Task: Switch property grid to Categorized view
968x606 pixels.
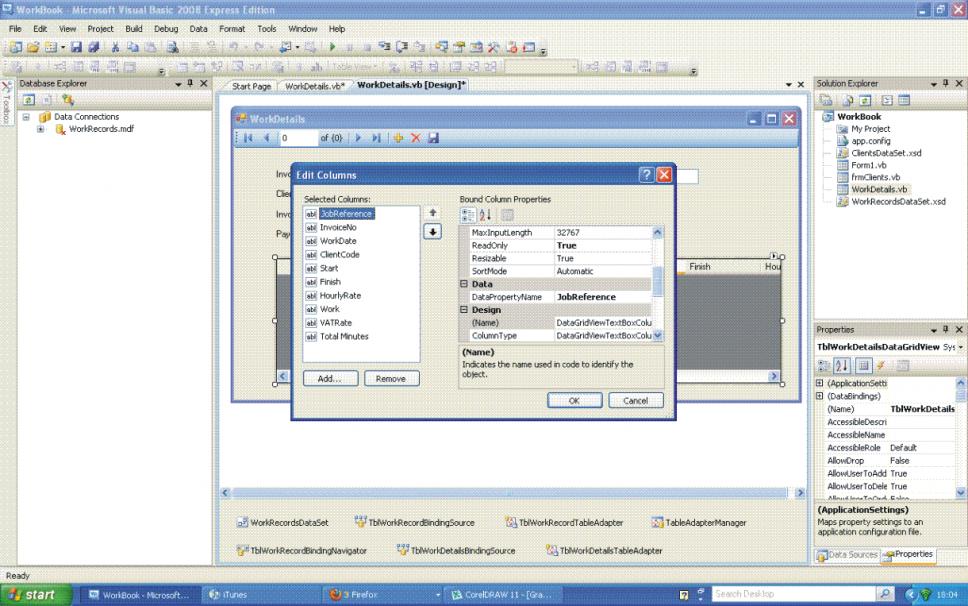Action: [468, 215]
